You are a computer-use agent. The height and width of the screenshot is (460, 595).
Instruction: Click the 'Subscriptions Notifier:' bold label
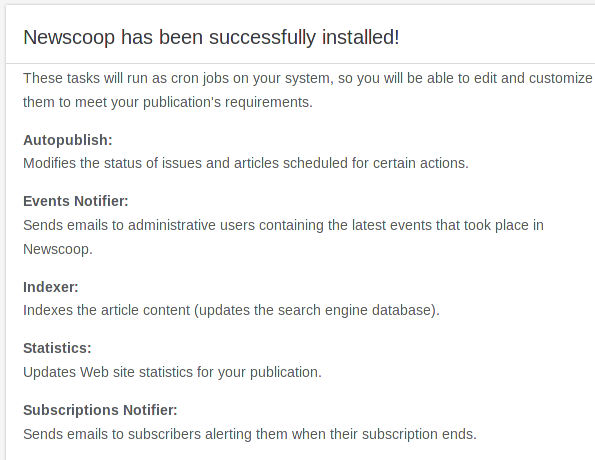(x=100, y=410)
